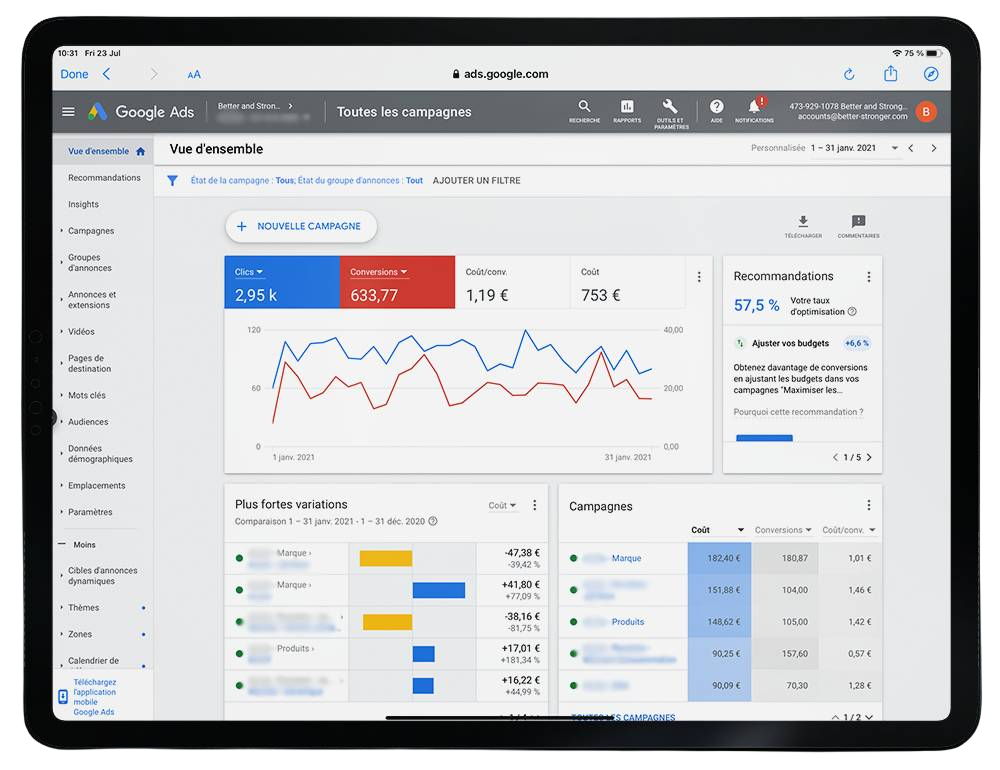The height and width of the screenshot is (770, 1000).
Task: Open the Recommandations sidebar item
Action: pos(103,178)
